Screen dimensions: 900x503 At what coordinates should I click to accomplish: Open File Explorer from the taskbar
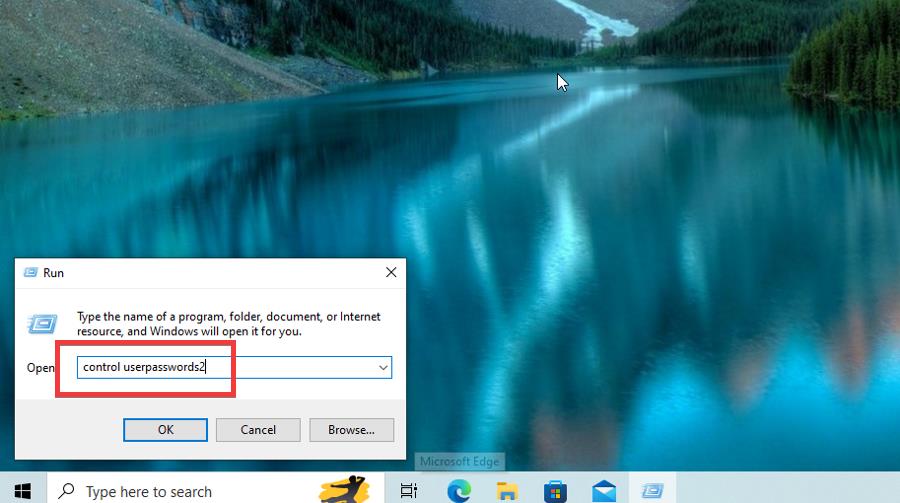[x=507, y=490]
